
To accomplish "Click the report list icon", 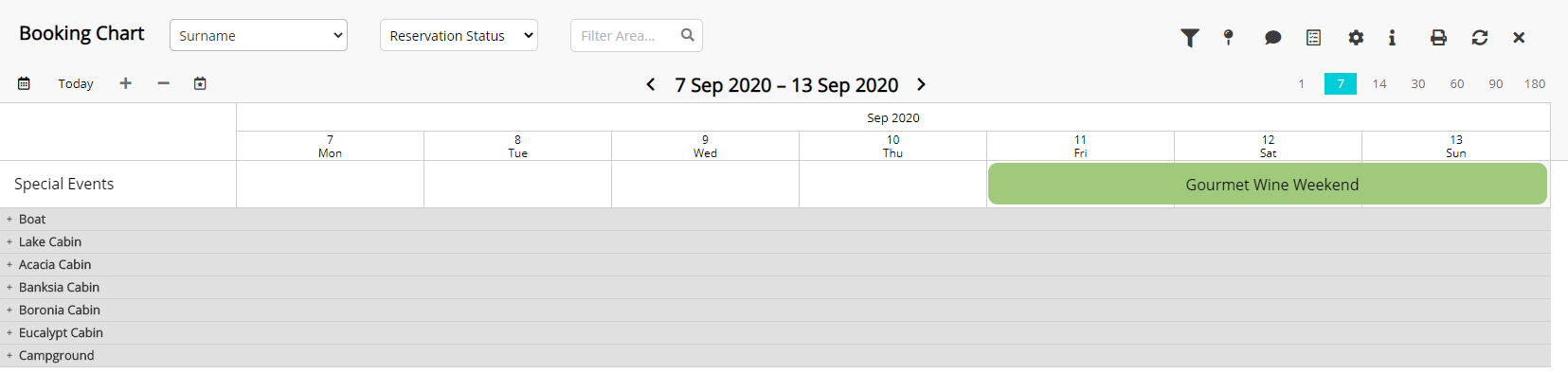I will point(1313,37).
